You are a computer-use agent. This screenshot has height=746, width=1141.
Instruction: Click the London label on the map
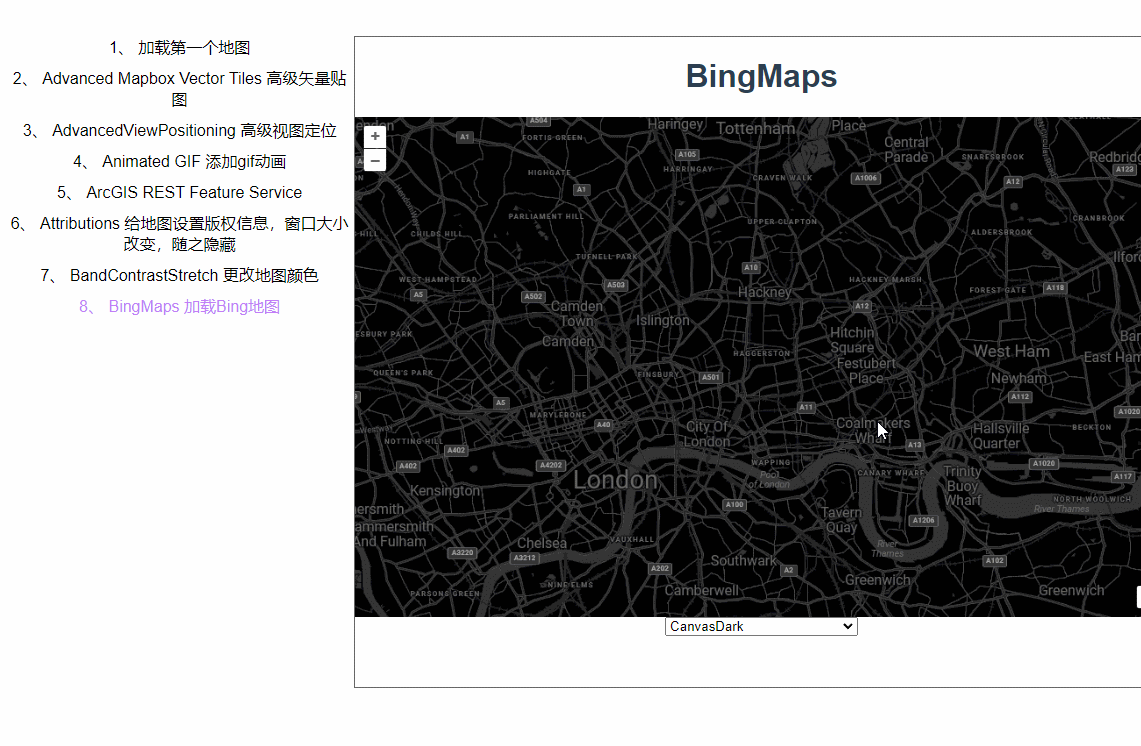[x=615, y=480]
